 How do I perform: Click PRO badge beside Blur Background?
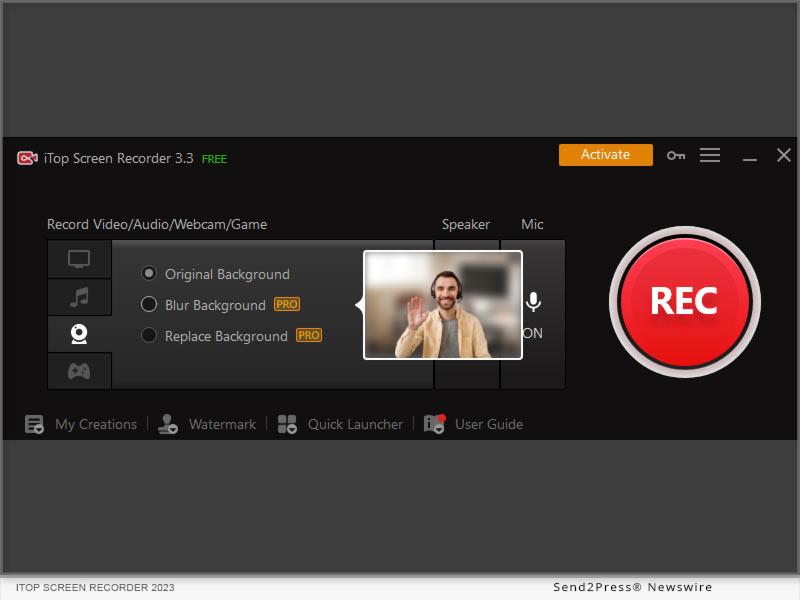point(287,305)
